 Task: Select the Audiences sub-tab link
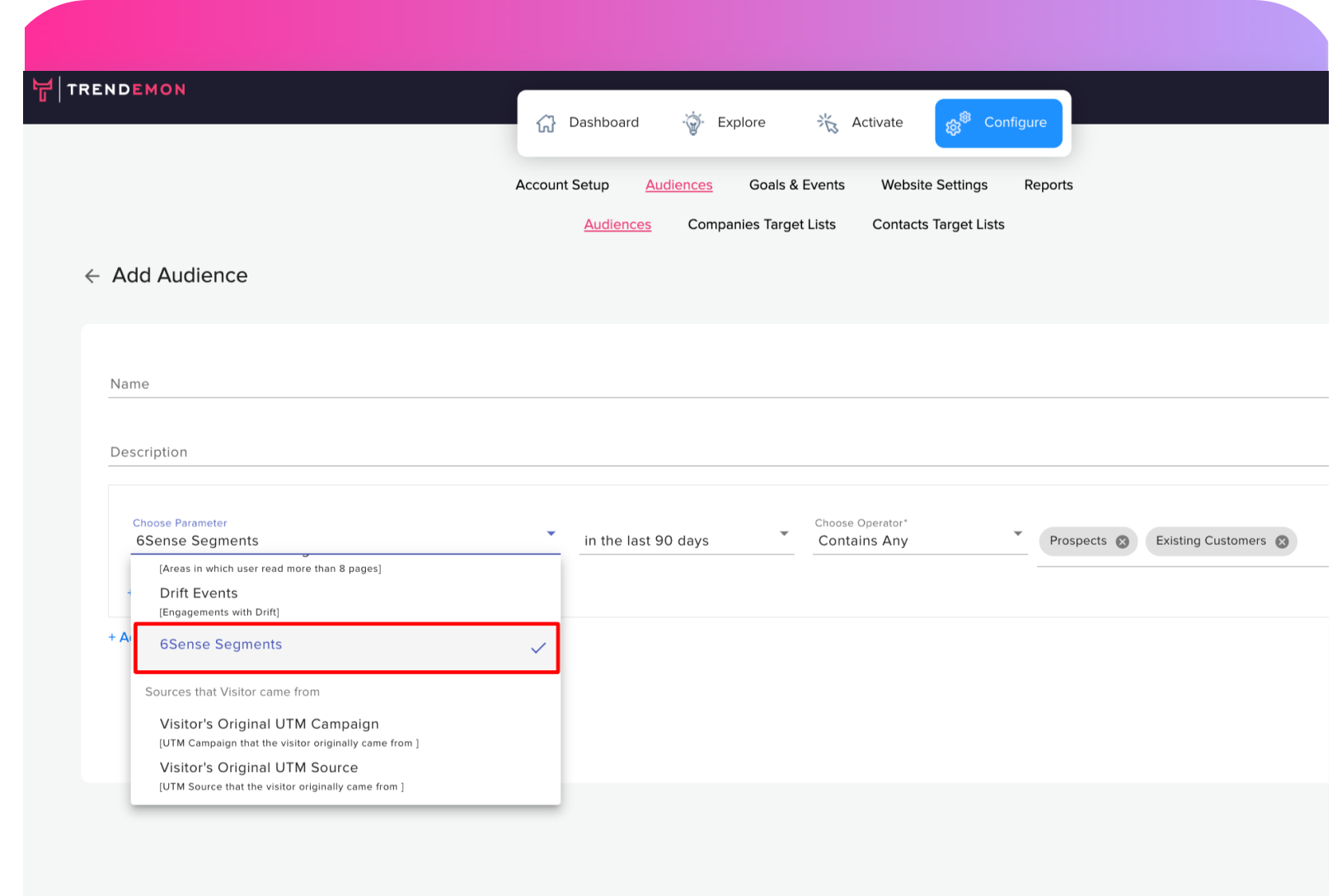point(617,224)
